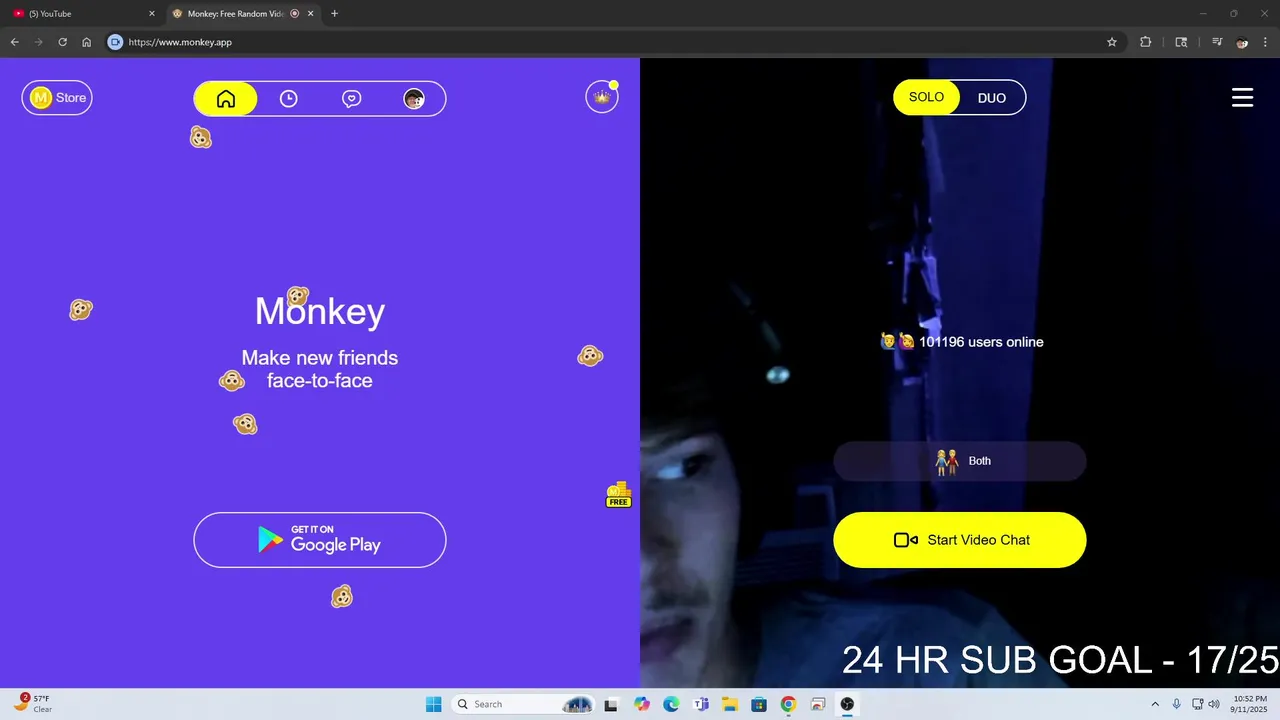
Task: Open Google Chrome from the taskbar
Action: click(788, 704)
